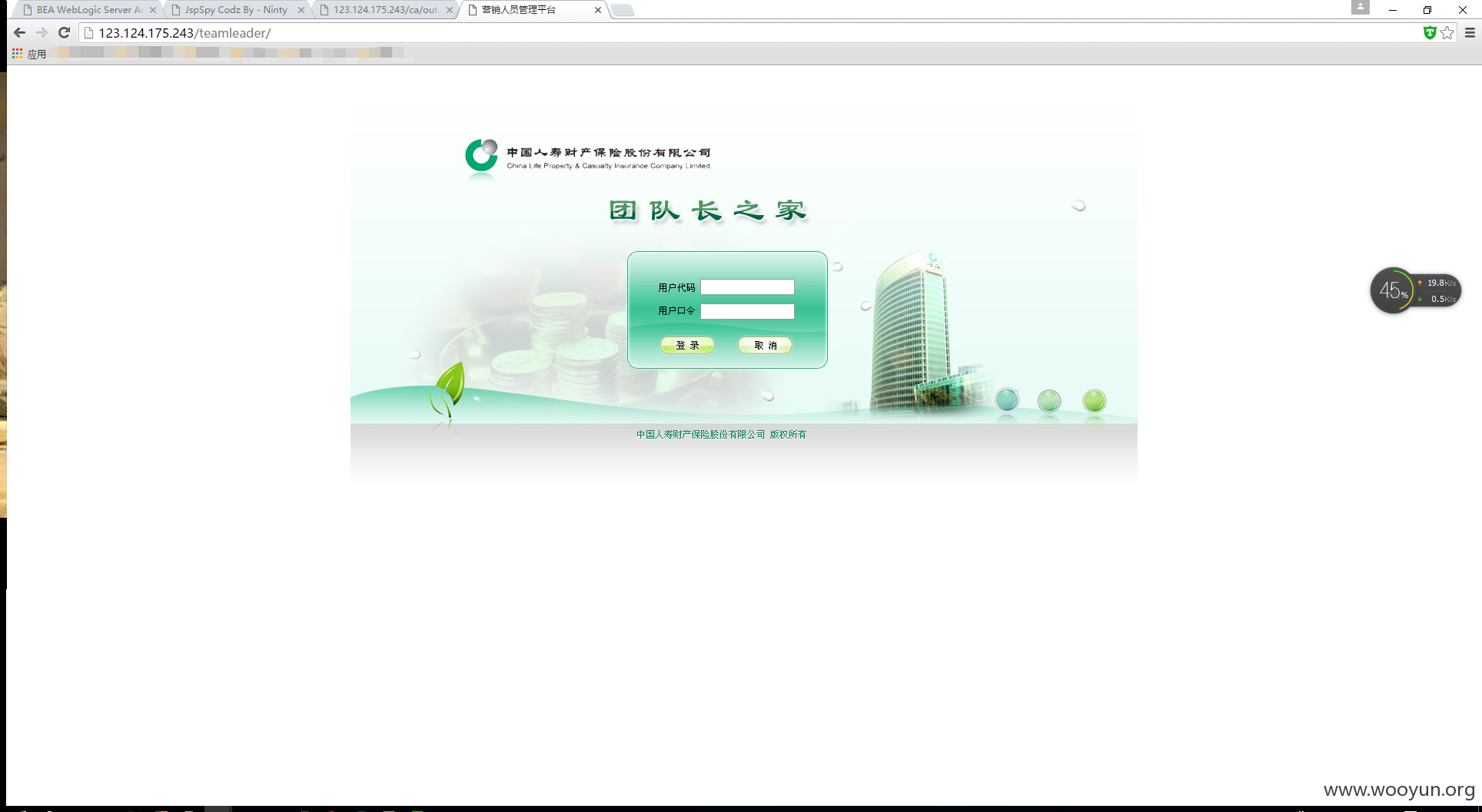Viewport: 1482px width, 812px height.
Task: Open the Chrome profile avatar button
Action: (1361, 7)
